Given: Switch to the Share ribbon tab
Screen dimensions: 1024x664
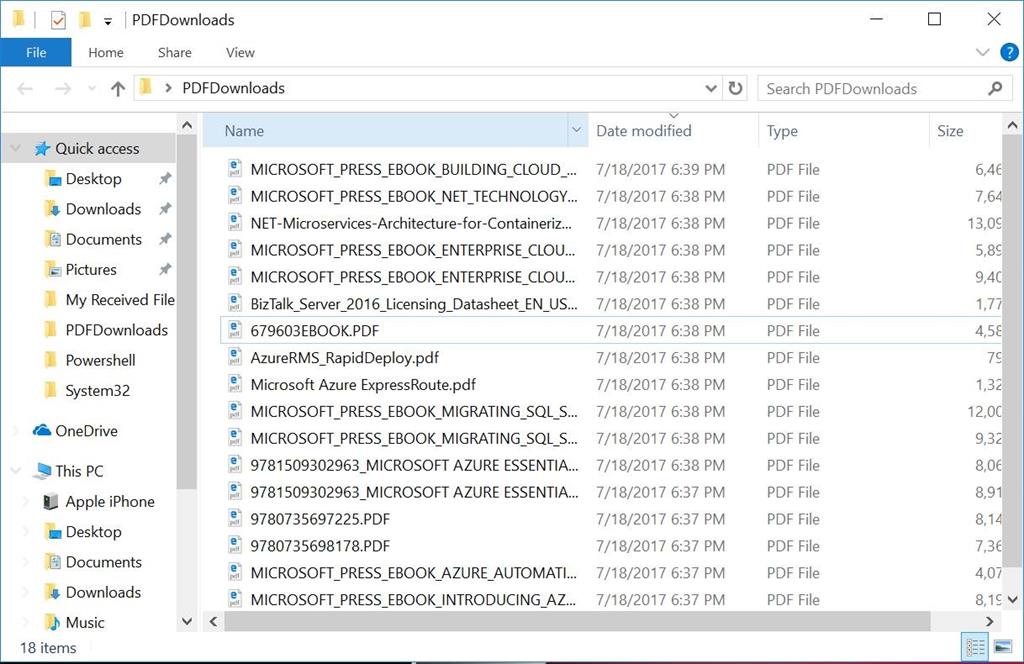Looking at the screenshot, I should (174, 52).
